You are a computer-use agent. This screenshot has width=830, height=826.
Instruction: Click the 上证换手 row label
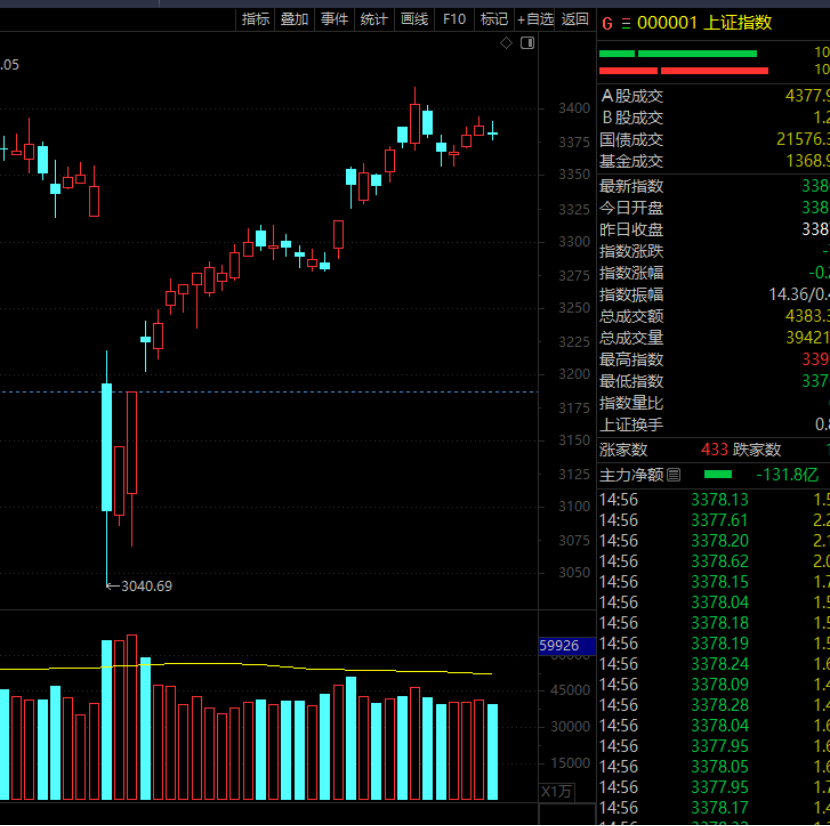pos(631,425)
